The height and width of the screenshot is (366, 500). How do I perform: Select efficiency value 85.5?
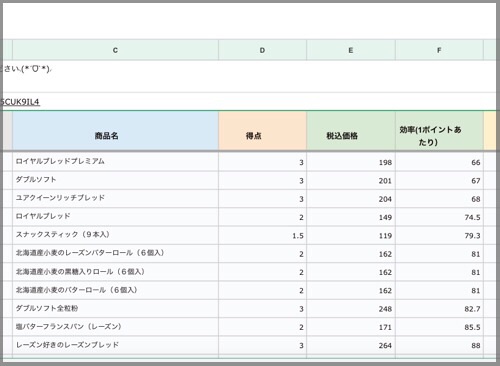pos(439,327)
